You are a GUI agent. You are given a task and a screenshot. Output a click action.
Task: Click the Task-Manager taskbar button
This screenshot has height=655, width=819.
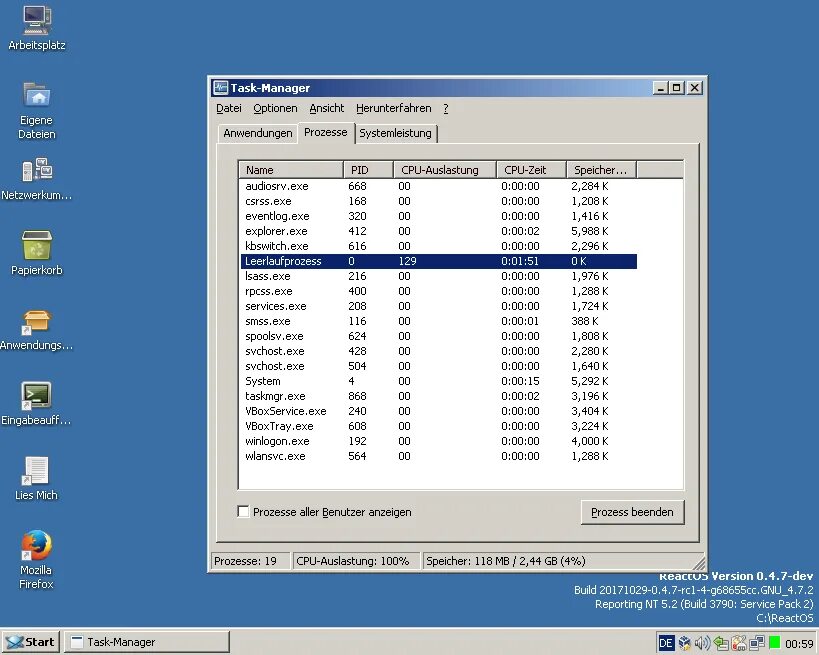tap(147, 642)
